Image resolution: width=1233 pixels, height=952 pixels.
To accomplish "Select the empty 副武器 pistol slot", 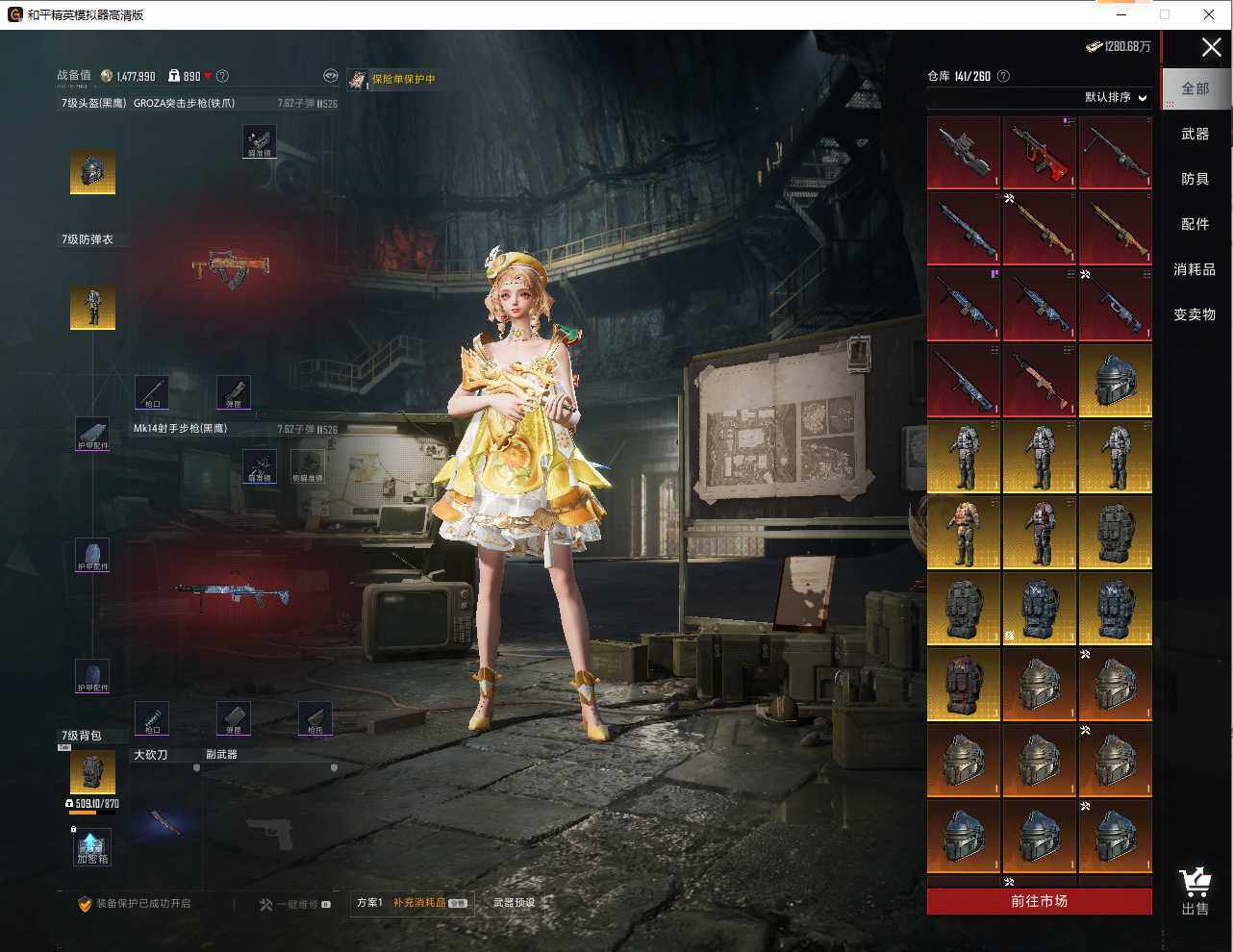I will tap(269, 834).
